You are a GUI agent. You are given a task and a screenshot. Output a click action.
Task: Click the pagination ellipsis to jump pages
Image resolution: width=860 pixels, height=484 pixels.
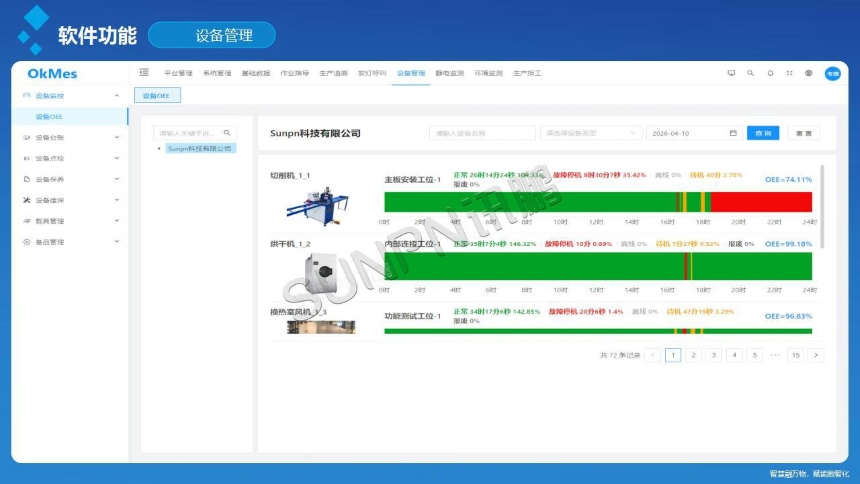775,355
